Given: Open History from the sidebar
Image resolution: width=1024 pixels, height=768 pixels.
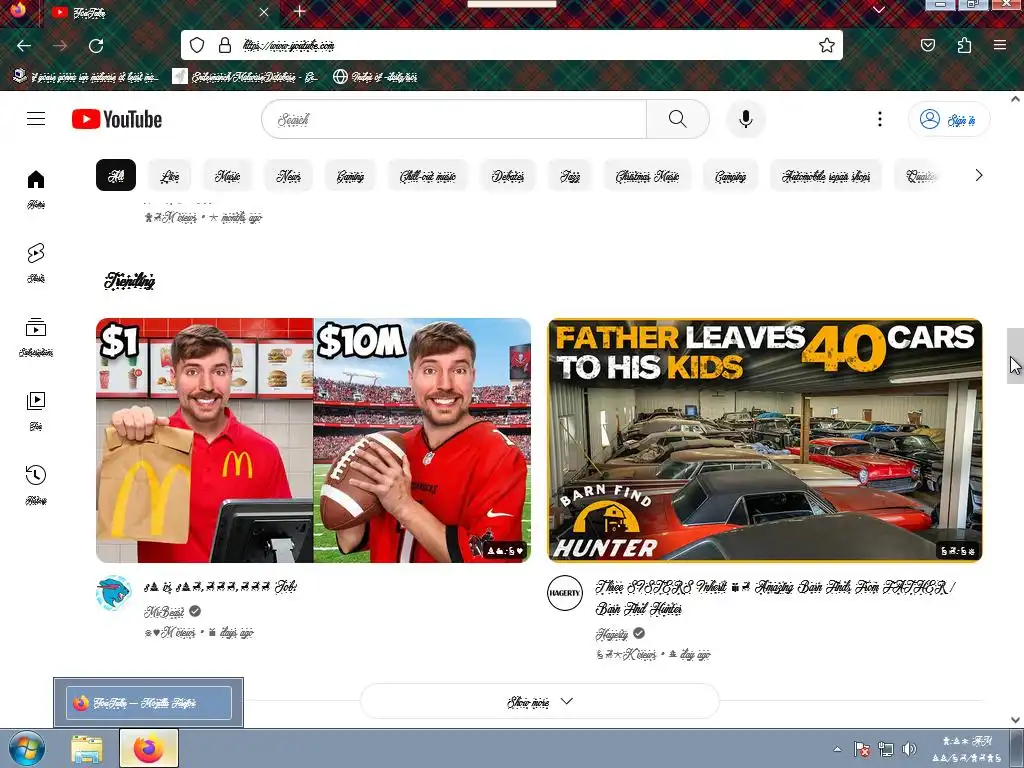Looking at the screenshot, I should (36, 485).
